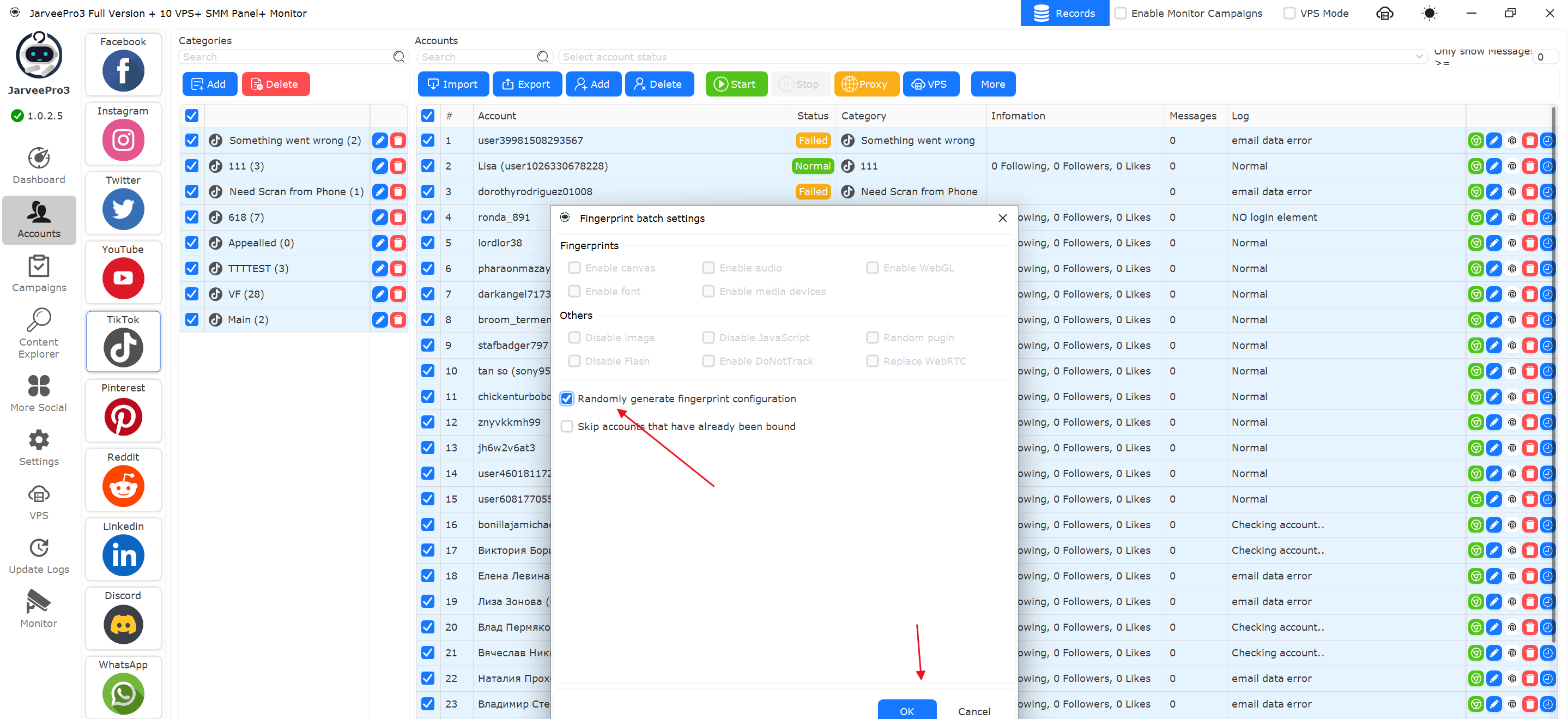Image resolution: width=1568 pixels, height=719 pixels.
Task: Delete the Appealled category via trash icon
Action: 398,243
